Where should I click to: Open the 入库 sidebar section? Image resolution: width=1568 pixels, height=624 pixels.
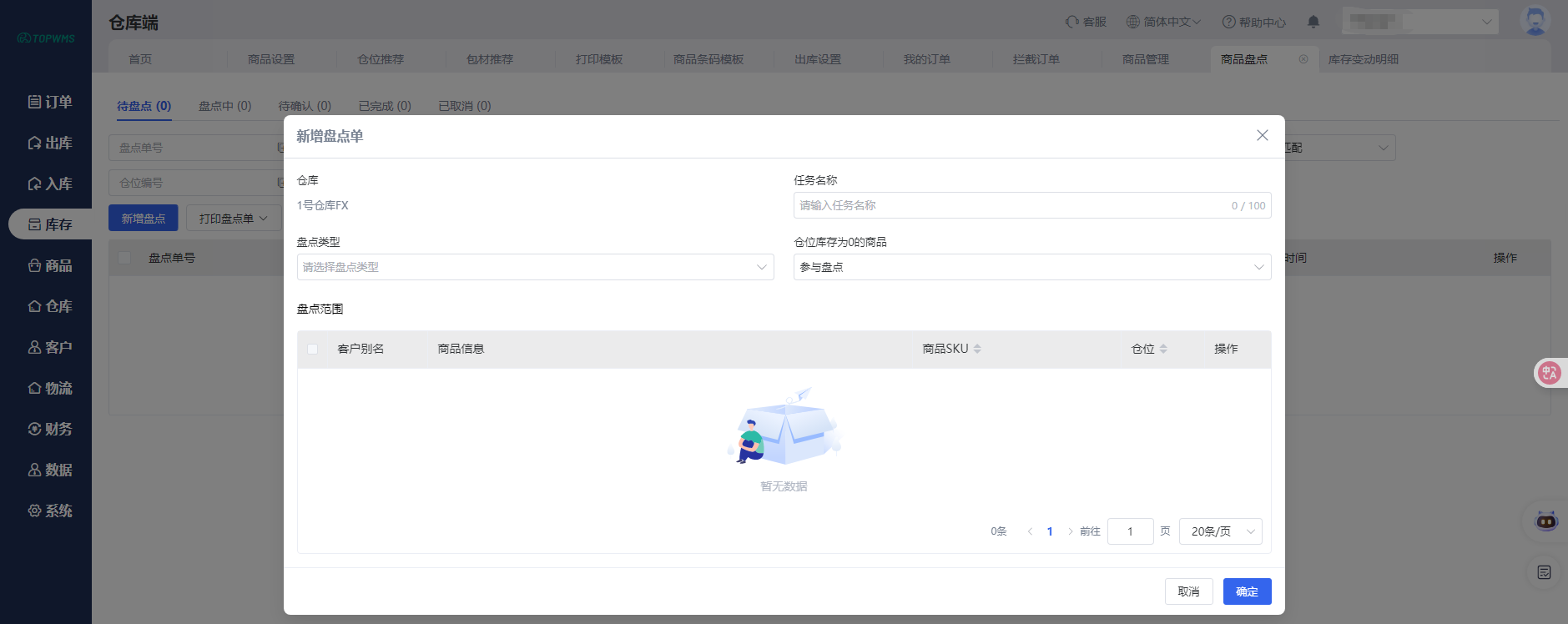click(x=50, y=184)
